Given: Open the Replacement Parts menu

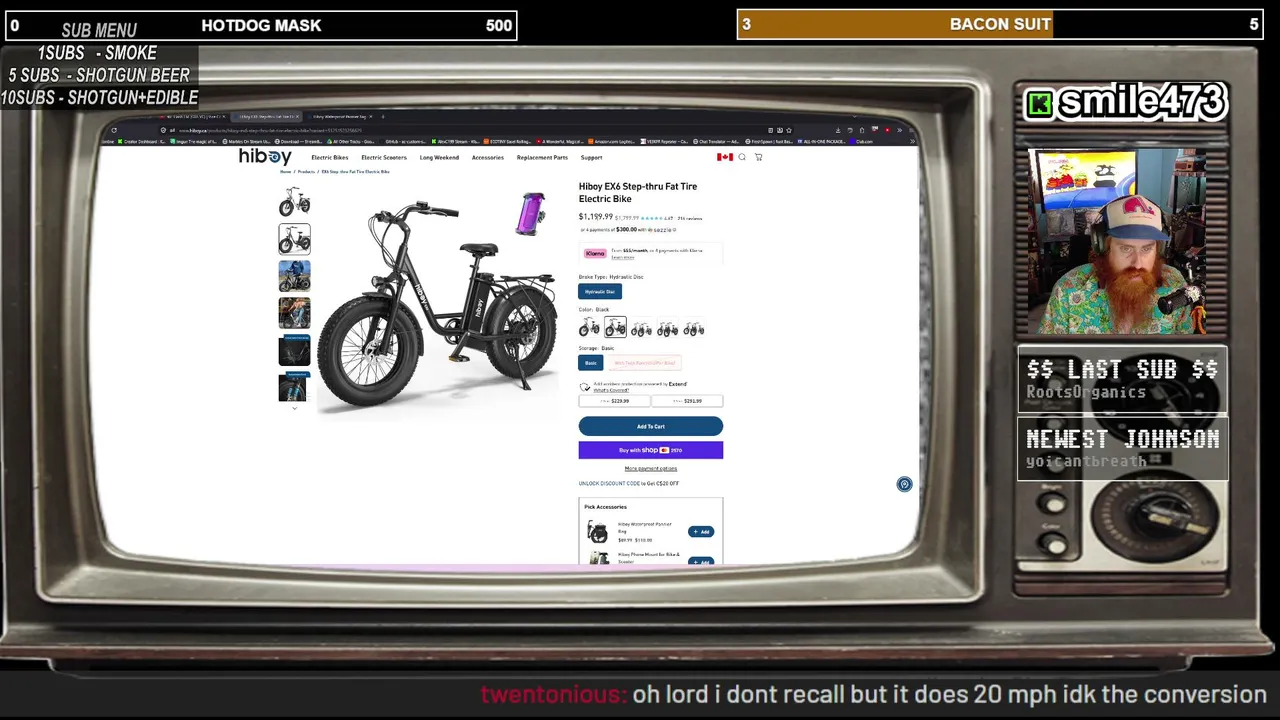Looking at the screenshot, I should pos(542,157).
